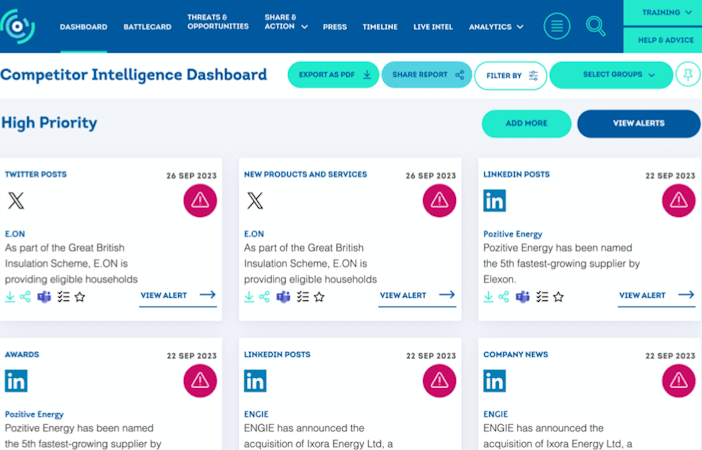Image resolution: width=702 pixels, height=450 pixels.
Task: Toggle star on Pozitive Energy LinkedIn card
Action: (x=558, y=297)
